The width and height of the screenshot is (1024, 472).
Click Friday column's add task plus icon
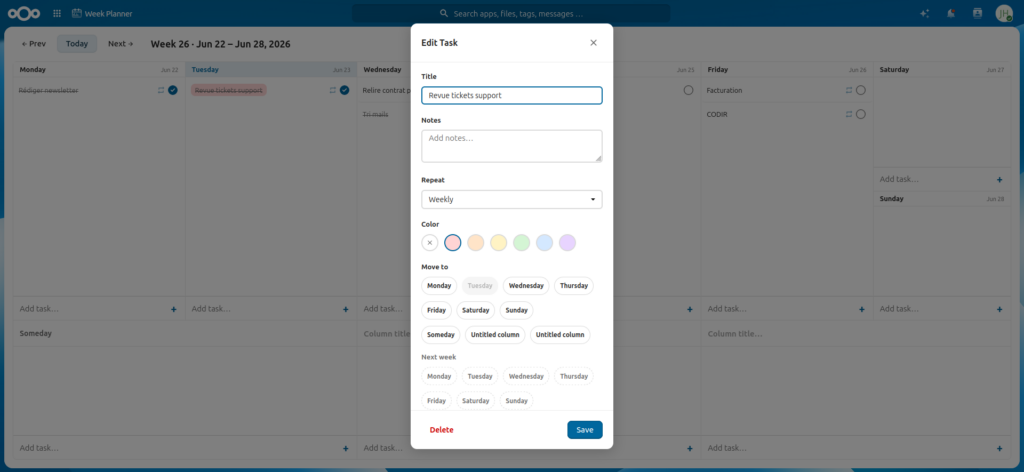tap(861, 309)
